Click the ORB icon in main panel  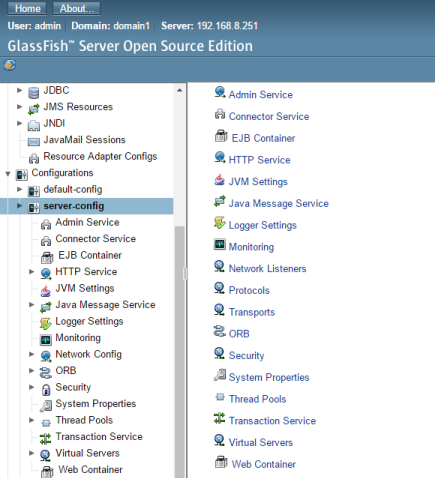pyautogui.click(x=220, y=332)
